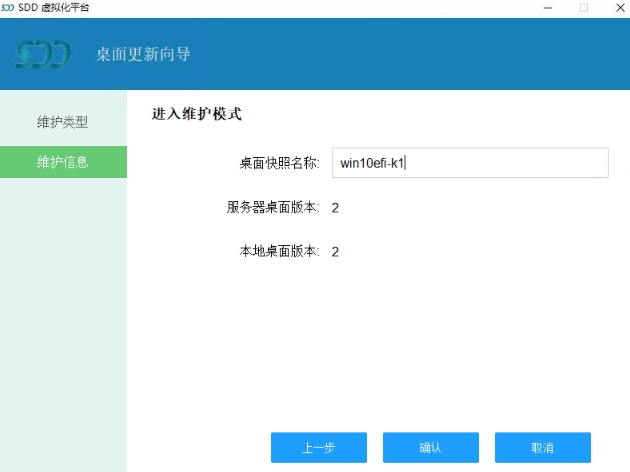The height and width of the screenshot is (472, 630).
Task: Click the 服务器桌面版本 value 2
Action: point(336,208)
